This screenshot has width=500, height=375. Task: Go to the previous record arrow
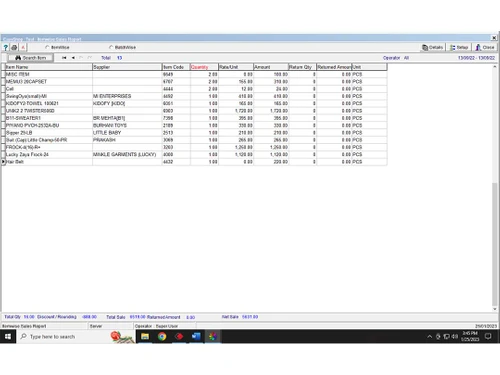pyautogui.click(x=73, y=58)
